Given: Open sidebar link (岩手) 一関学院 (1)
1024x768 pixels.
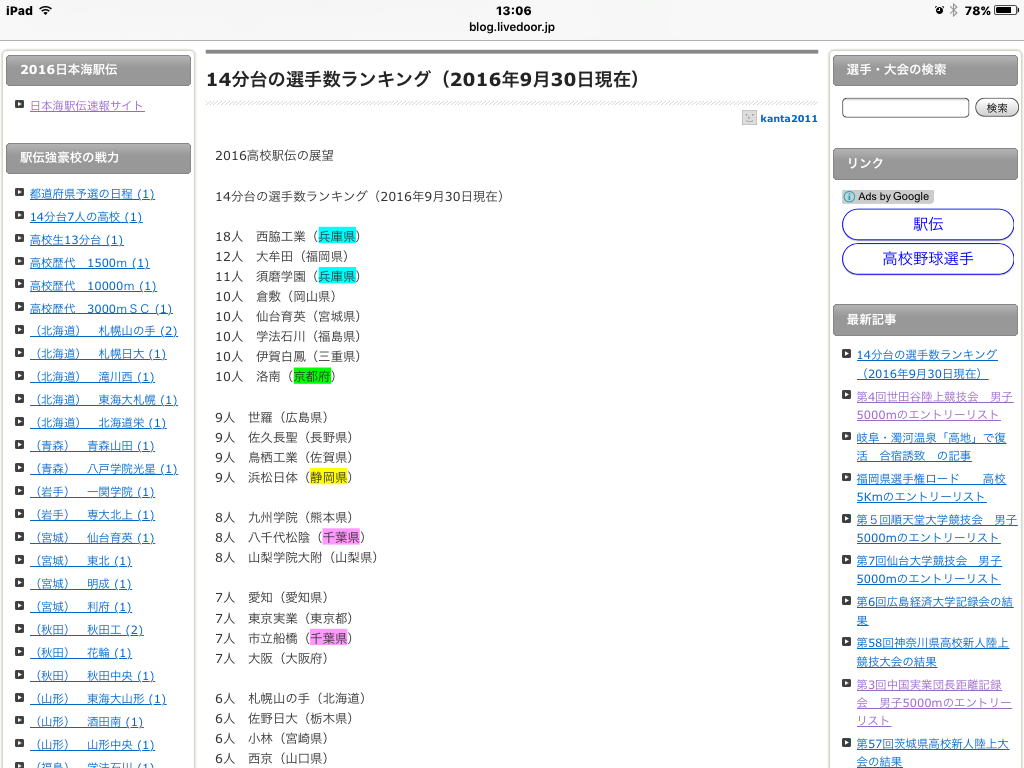Looking at the screenshot, I should tap(92, 491).
